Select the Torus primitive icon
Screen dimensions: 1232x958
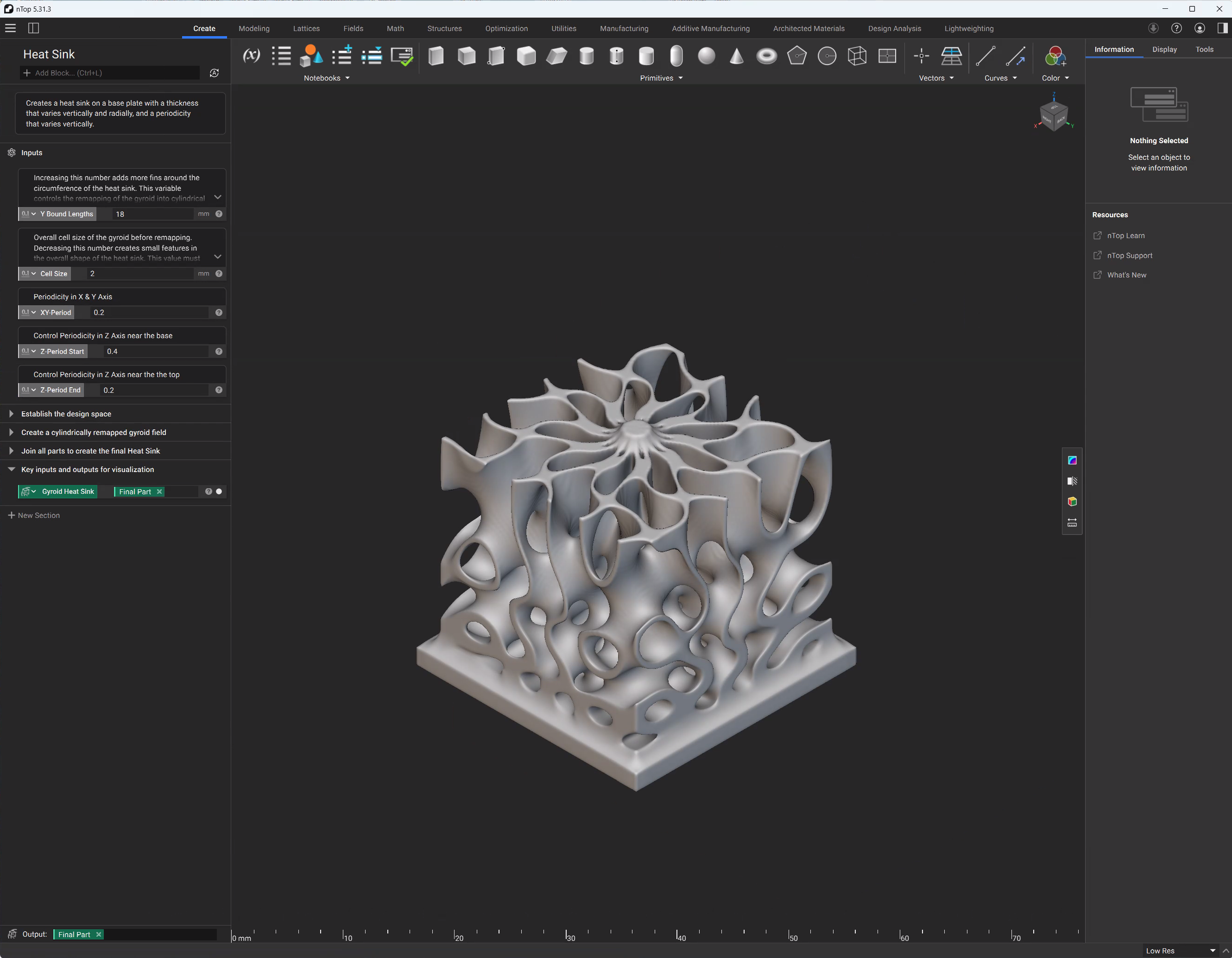[767, 56]
